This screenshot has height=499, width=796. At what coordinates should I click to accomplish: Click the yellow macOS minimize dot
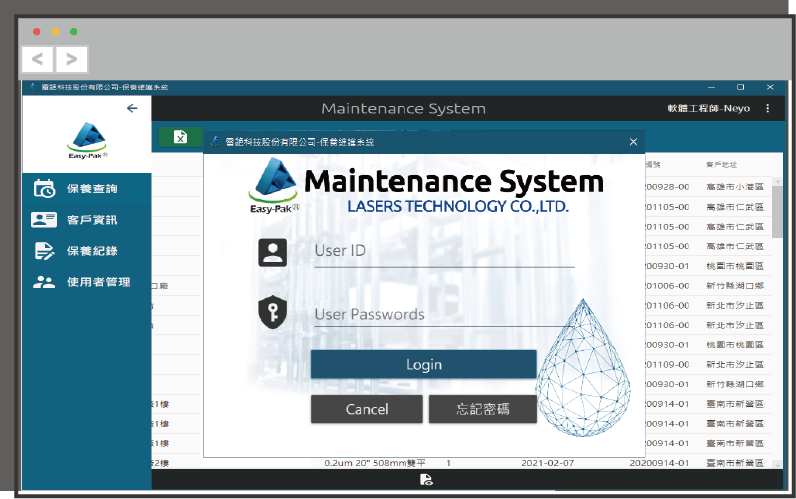pos(55,31)
